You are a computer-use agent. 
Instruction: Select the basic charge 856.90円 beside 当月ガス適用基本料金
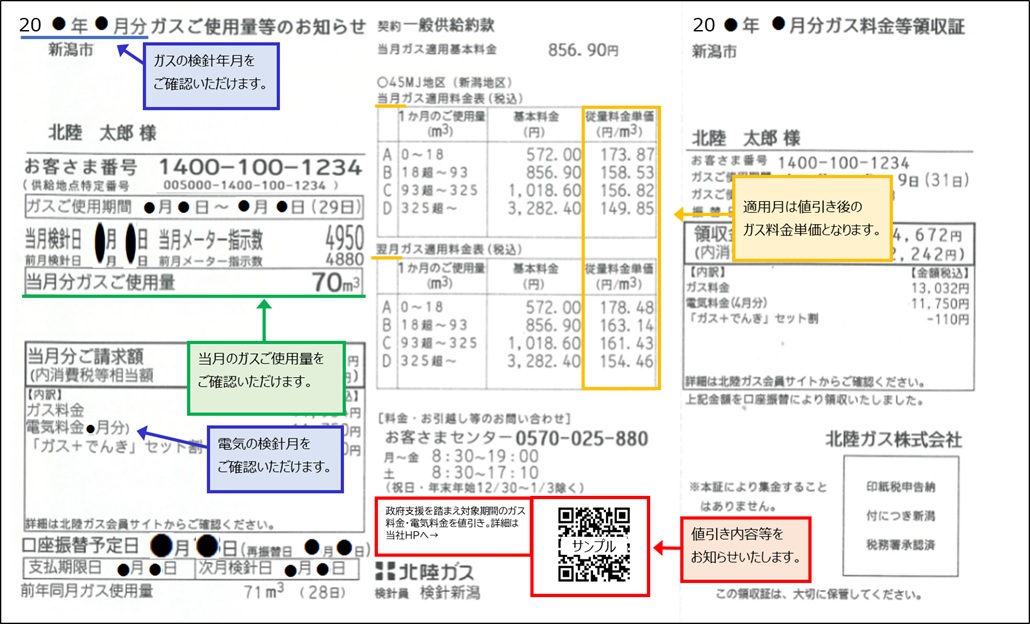583,50
